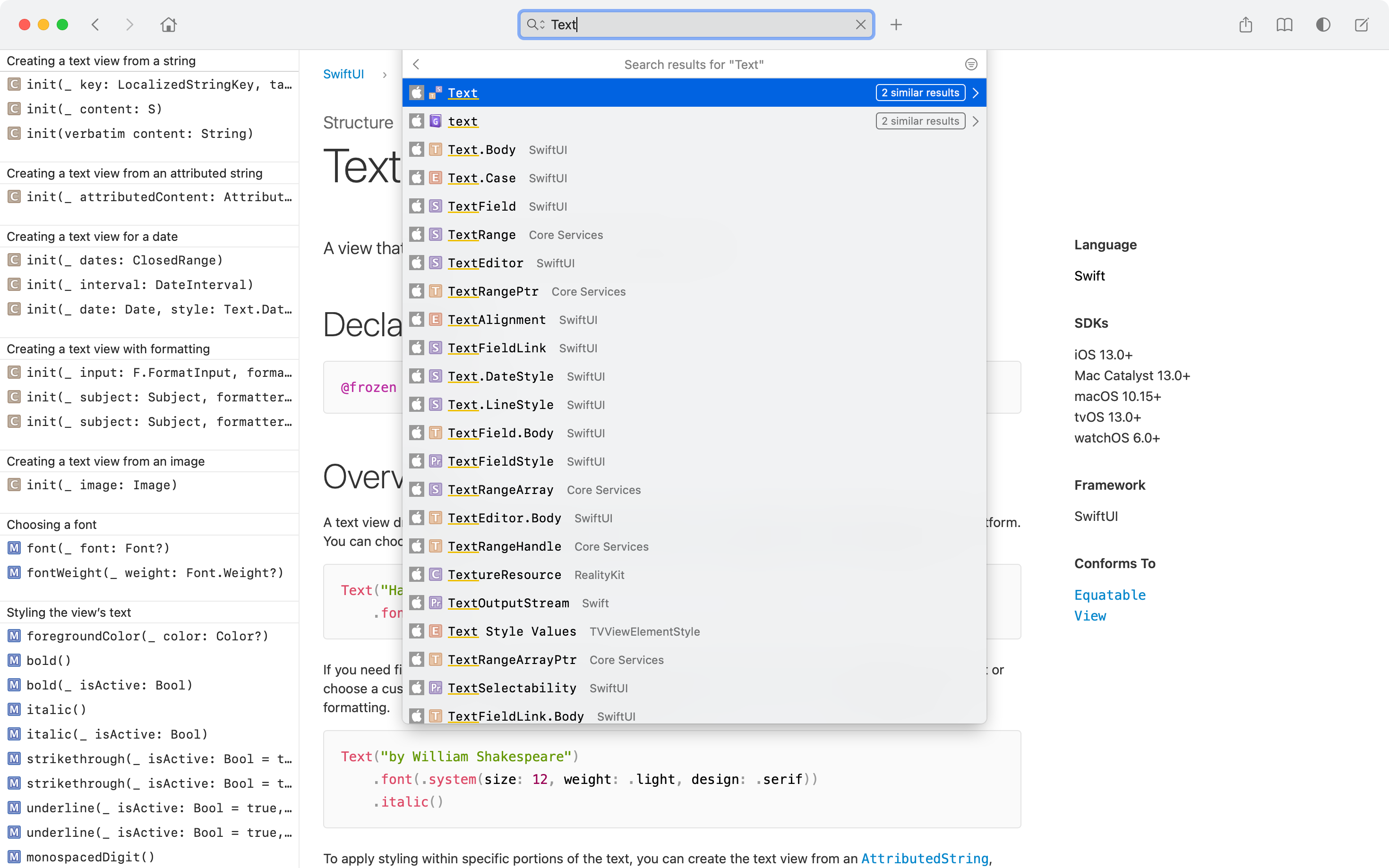Click the share icon in the toolbar
The height and width of the screenshot is (868, 1389).
[1245, 25]
